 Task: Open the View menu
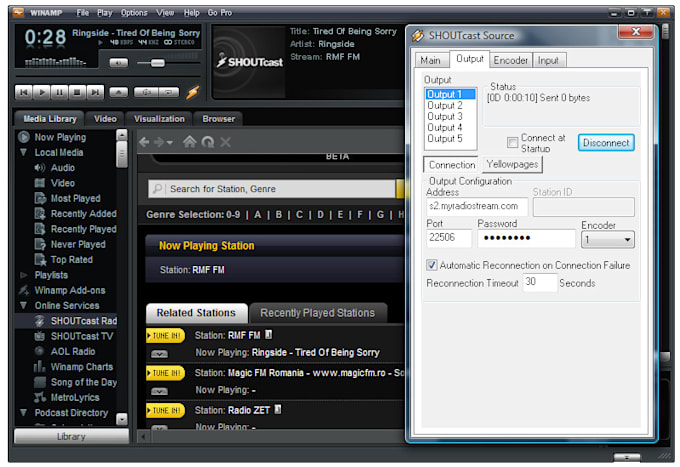(165, 13)
